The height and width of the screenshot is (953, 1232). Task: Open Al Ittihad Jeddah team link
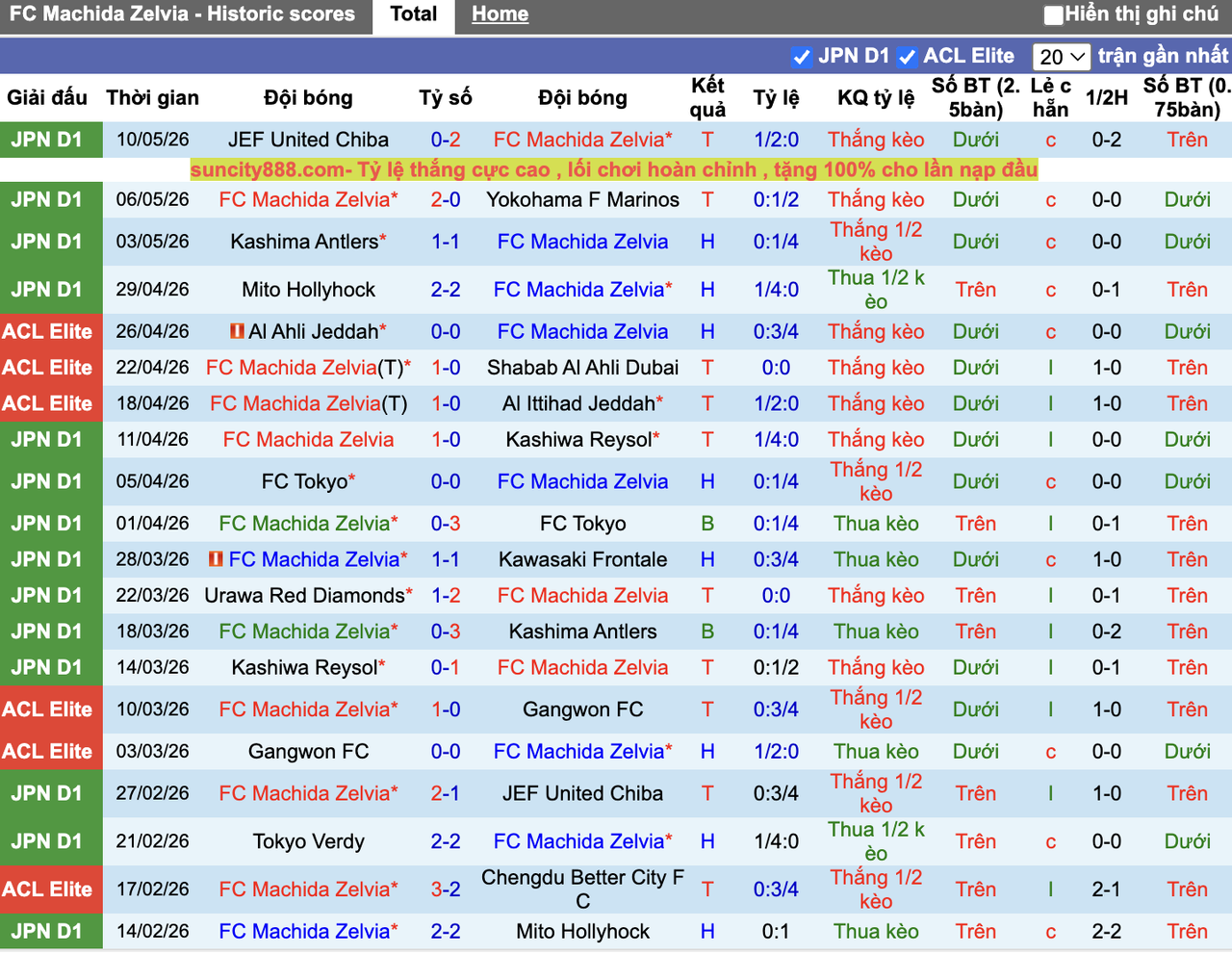pyautogui.click(x=578, y=403)
